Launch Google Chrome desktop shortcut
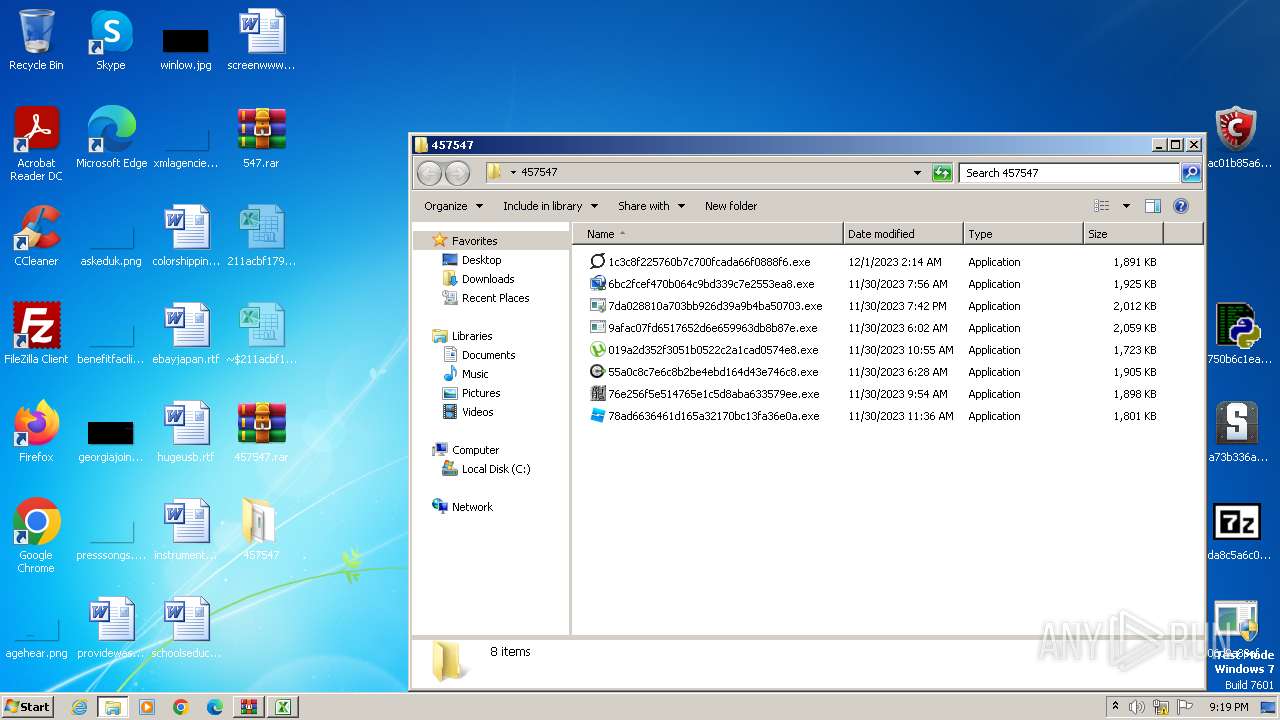 tap(36, 536)
